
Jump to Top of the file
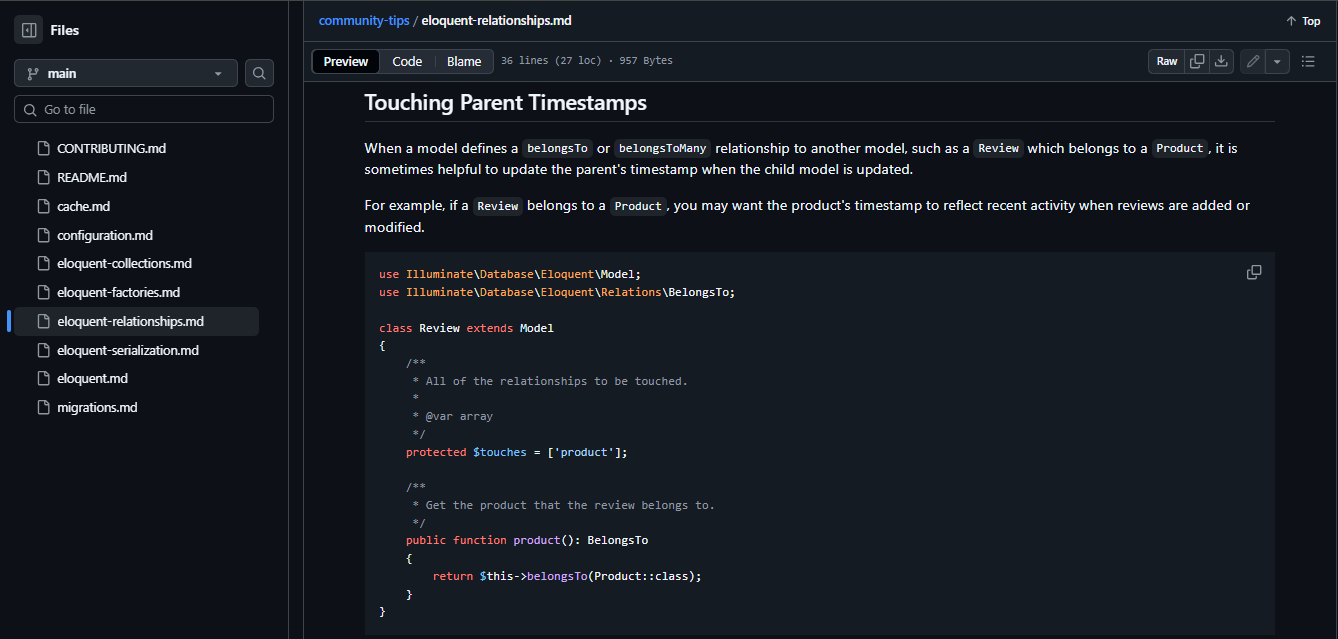(1303, 21)
